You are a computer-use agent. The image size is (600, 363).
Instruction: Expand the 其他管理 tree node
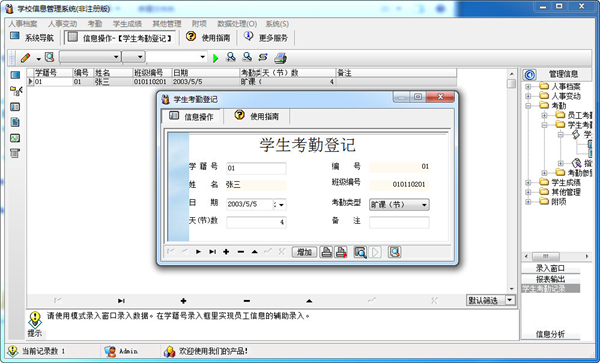(x=528, y=192)
